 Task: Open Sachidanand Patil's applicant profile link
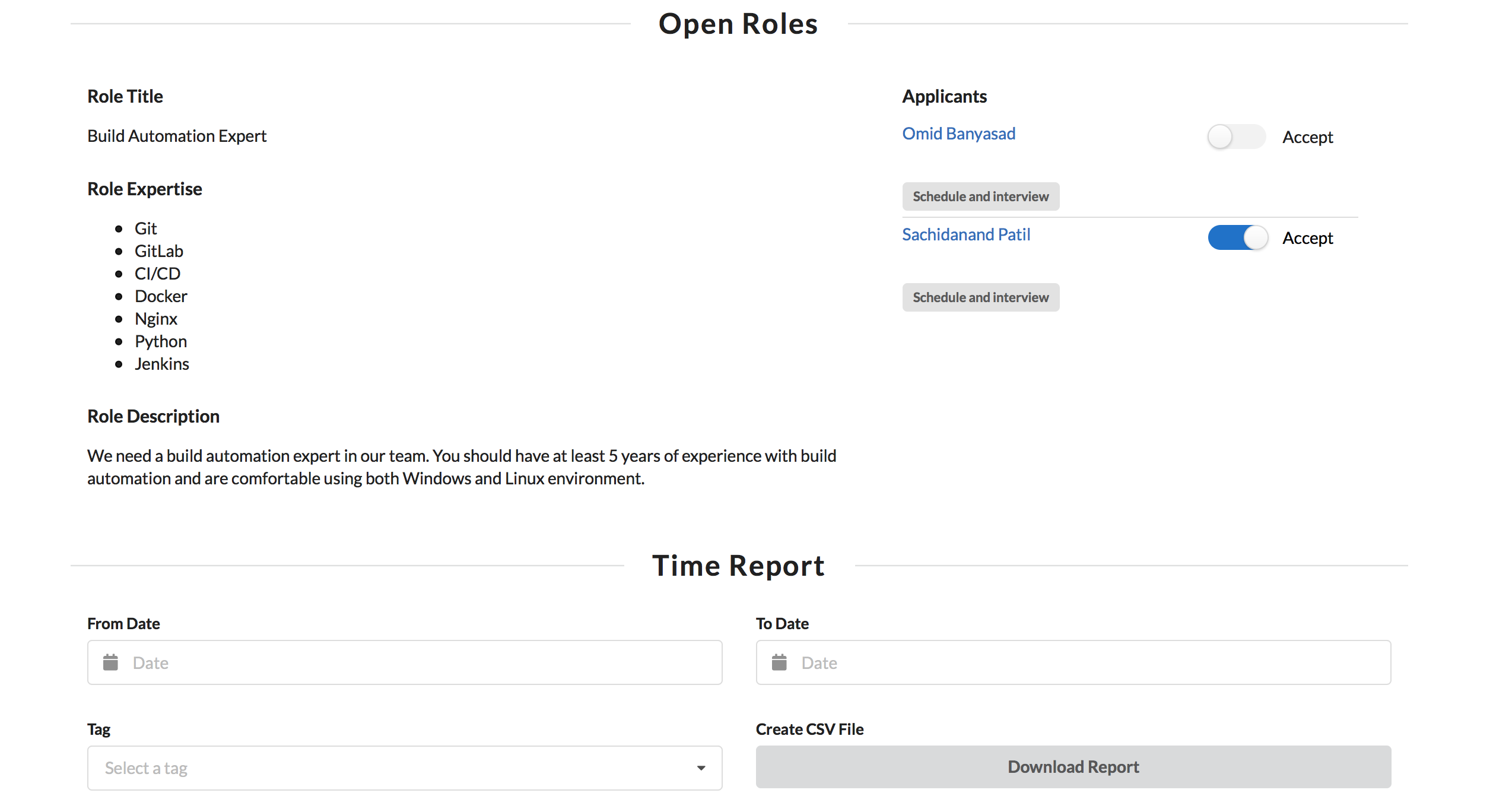(965, 234)
